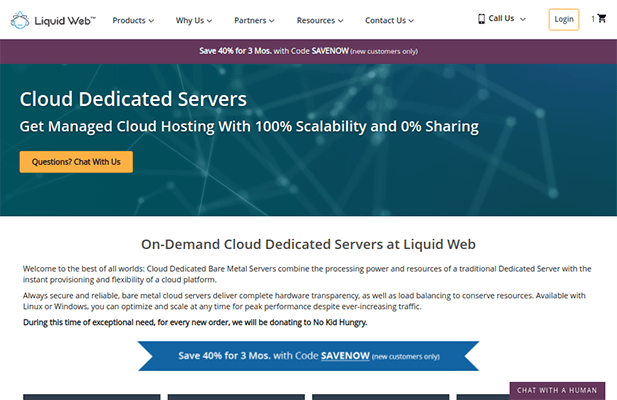Screen dimensions: 617x400
Task: Open the Products menu
Action: [x=133, y=20]
